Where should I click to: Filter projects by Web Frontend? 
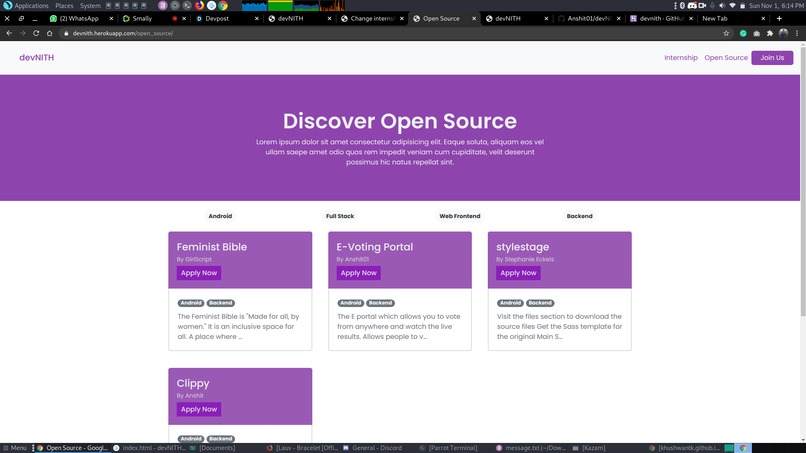pos(460,216)
